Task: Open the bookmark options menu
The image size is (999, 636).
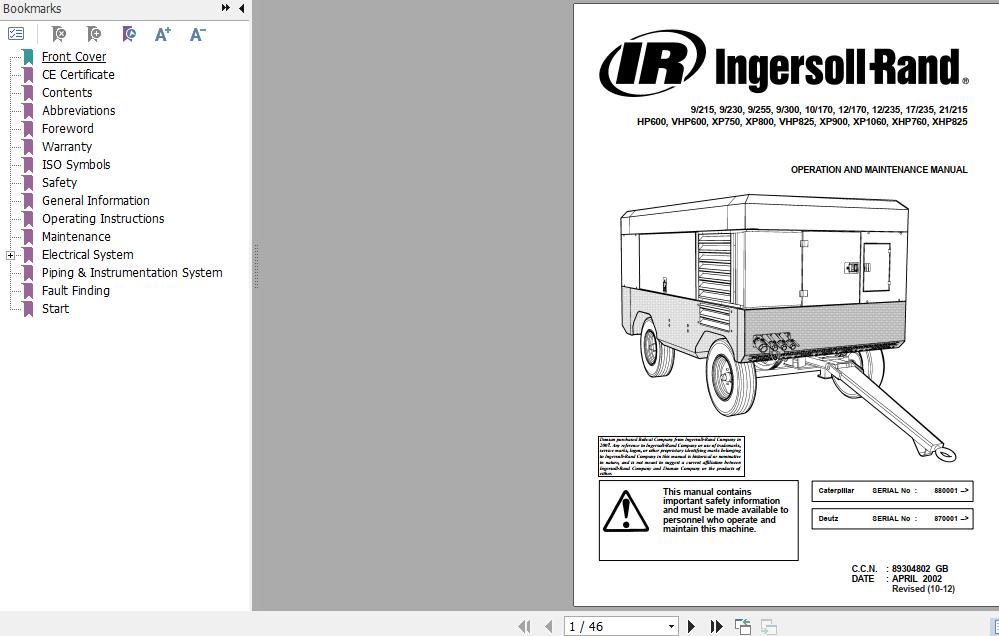Action: pos(16,33)
